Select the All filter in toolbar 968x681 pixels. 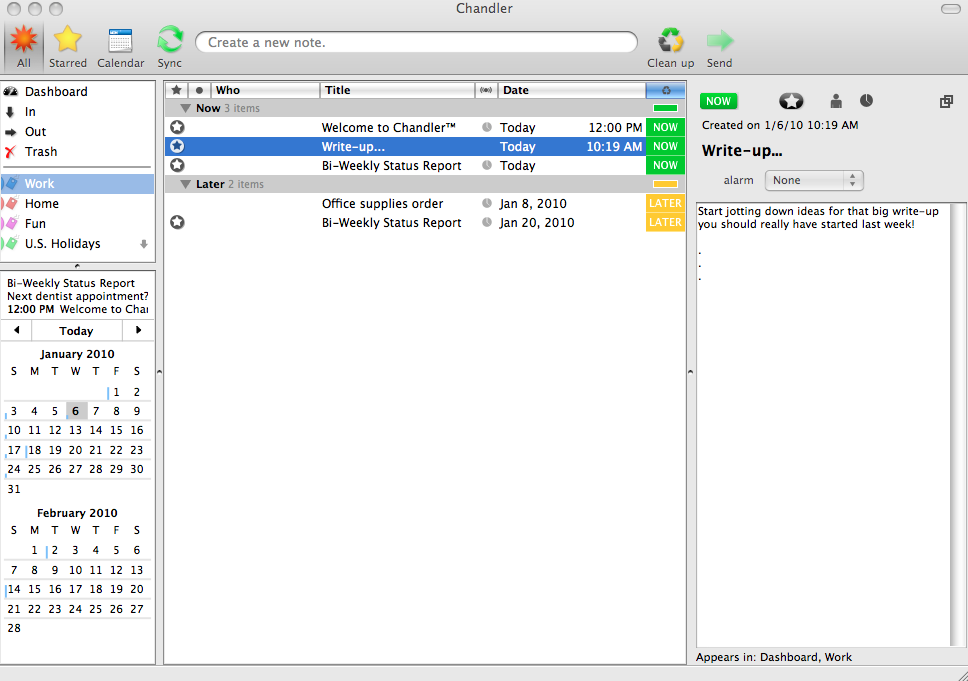click(x=23, y=46)
